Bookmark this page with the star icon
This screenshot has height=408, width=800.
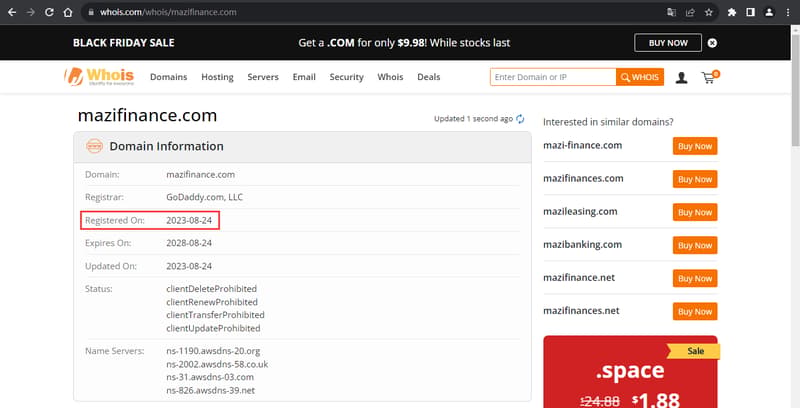point(709,12)
